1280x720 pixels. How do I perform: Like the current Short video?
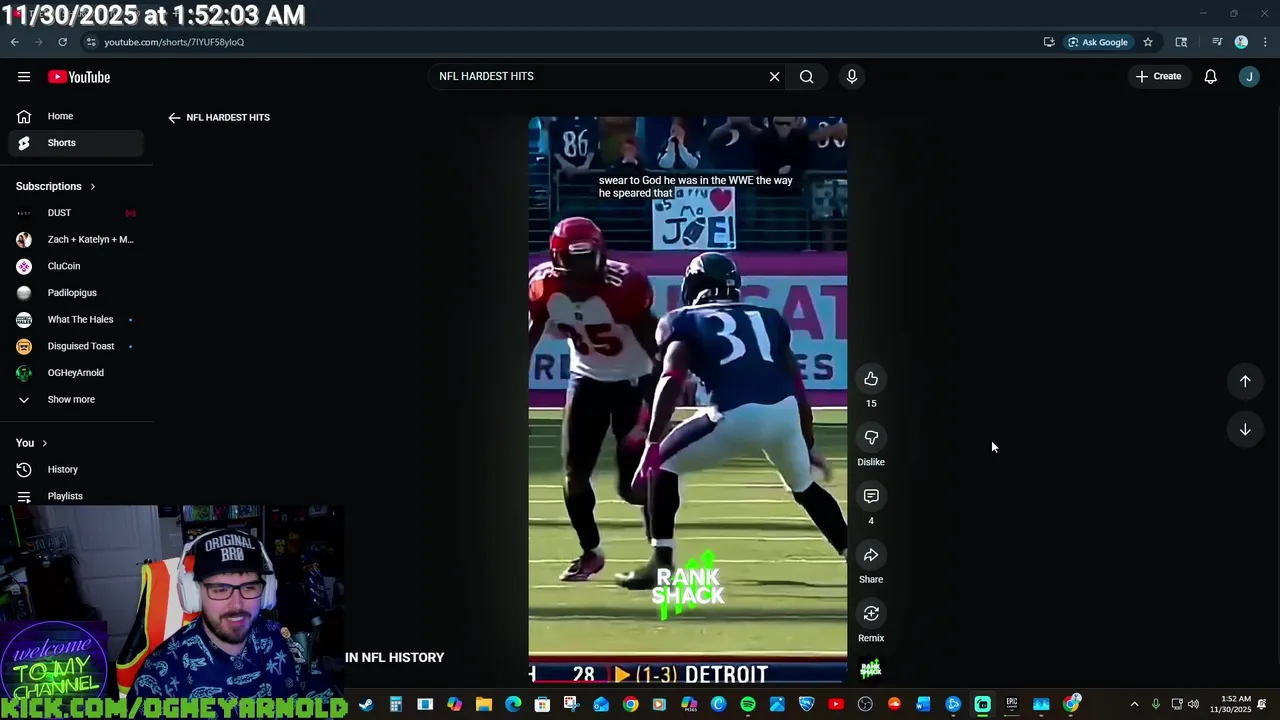click(871, 379)
